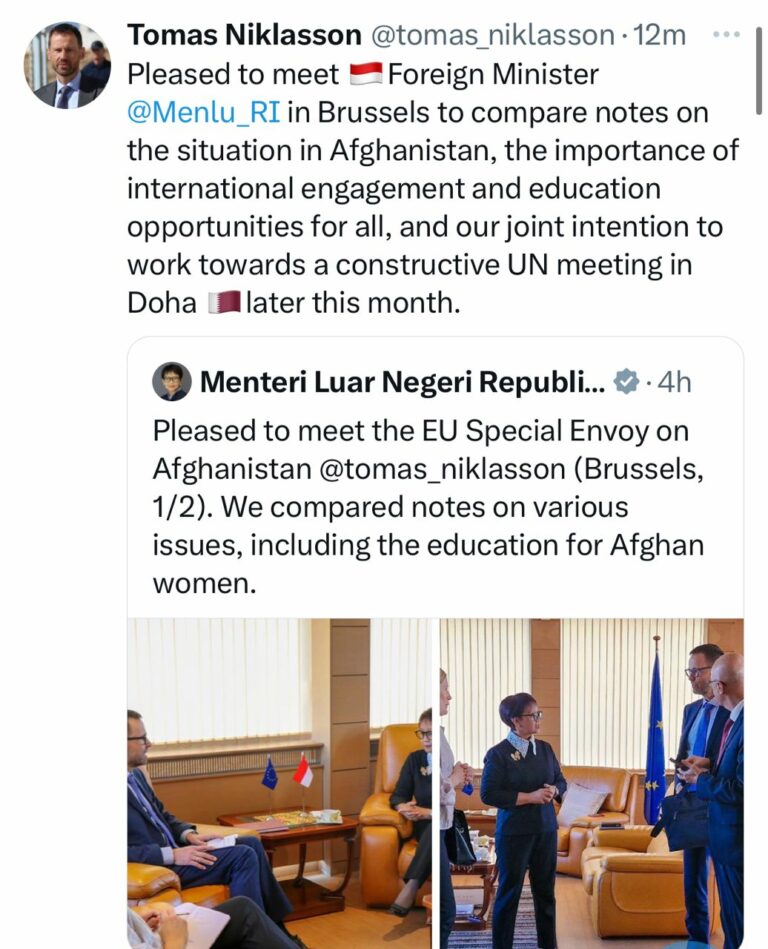Tap the Qatar flag emoji
Screen dimensions: 768x949
coord(224,303)
